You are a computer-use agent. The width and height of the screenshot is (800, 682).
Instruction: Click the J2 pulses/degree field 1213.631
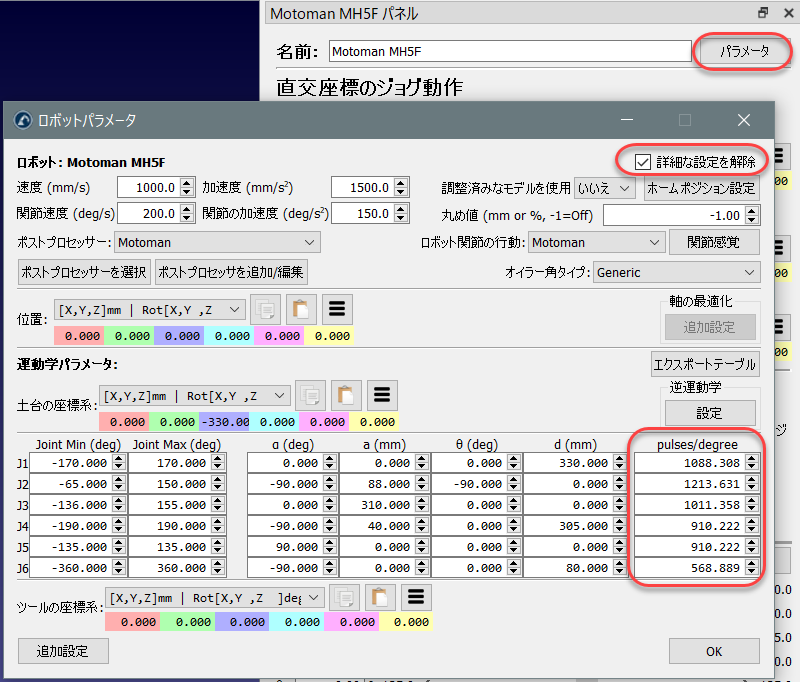click(x=696, y=484)
